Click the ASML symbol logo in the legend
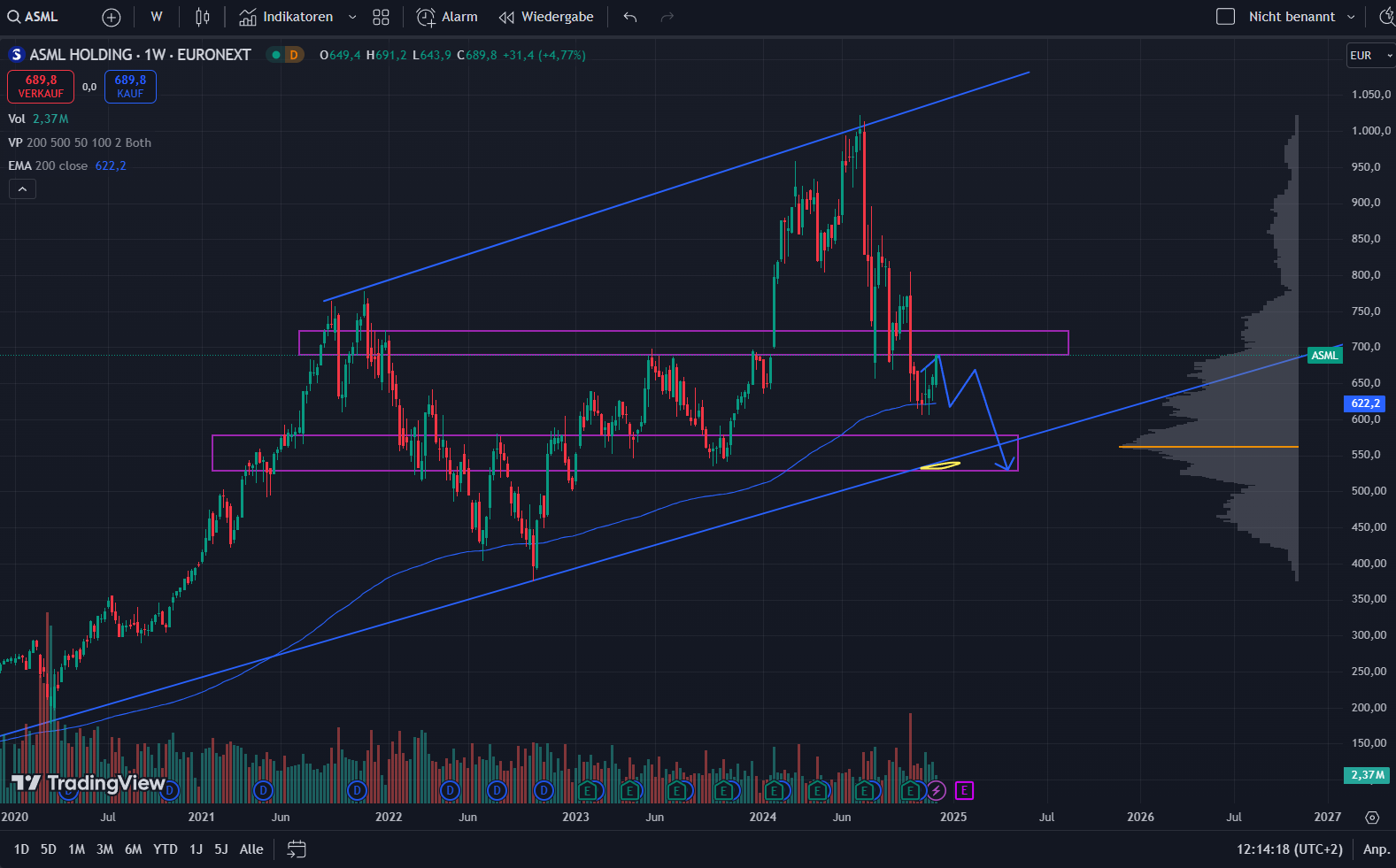Image resolution: width=1396 pixels, height=868 pixels. point(16,55)
